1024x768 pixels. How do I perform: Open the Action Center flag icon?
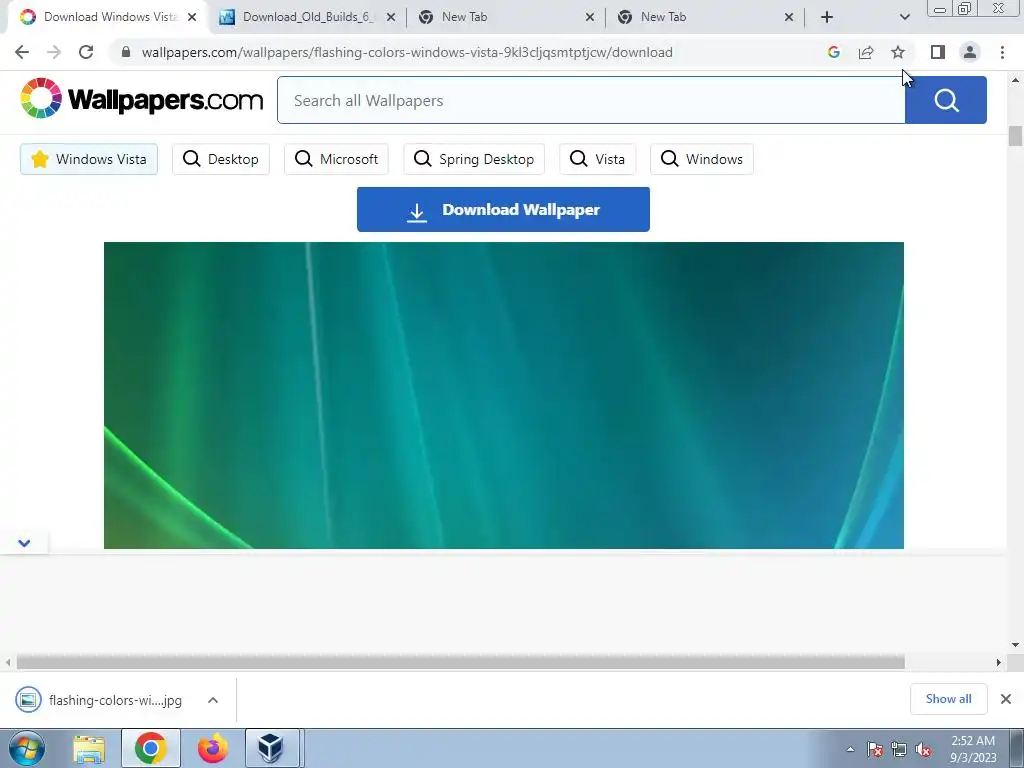(x=875, y=749)
